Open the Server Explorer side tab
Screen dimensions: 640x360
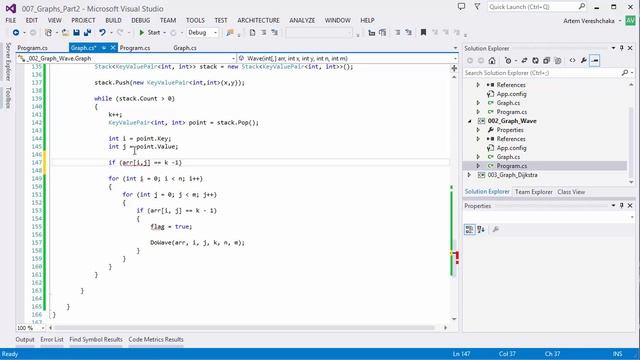tap(8, 62)
